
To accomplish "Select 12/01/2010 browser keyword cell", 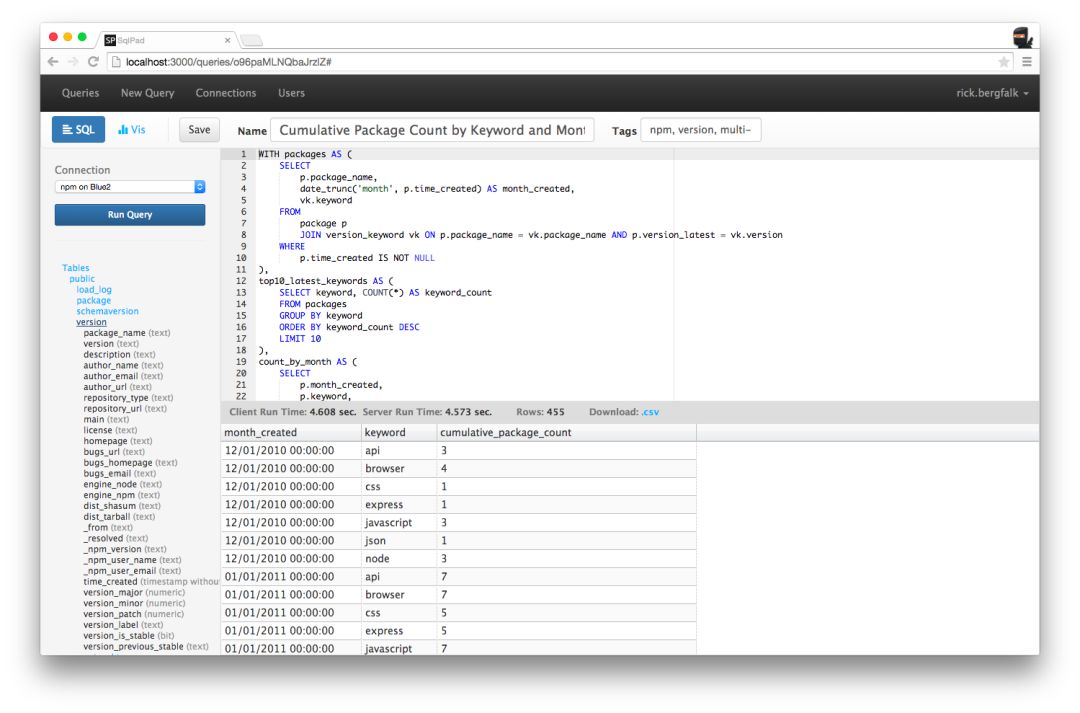I will pos(399,468).
